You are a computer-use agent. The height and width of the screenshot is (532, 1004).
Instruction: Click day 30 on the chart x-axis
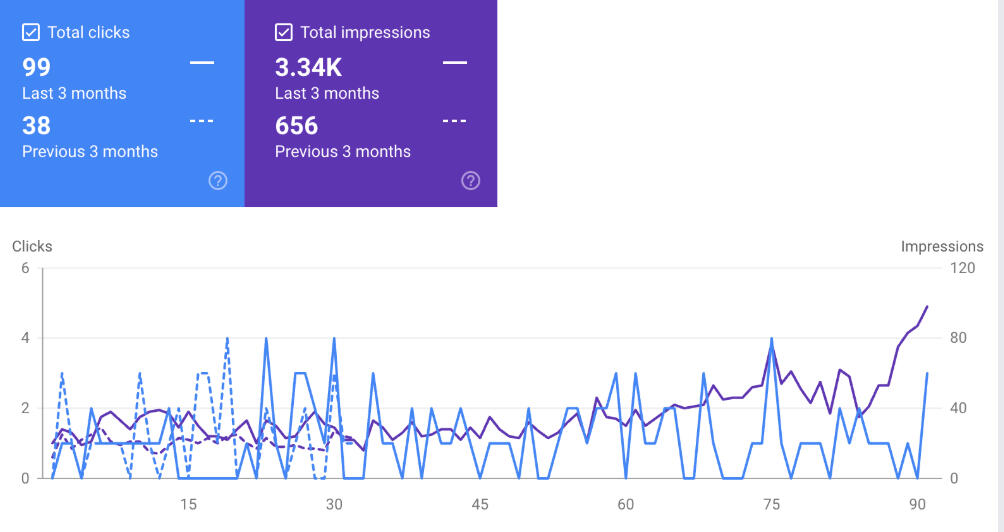point(334,503)
